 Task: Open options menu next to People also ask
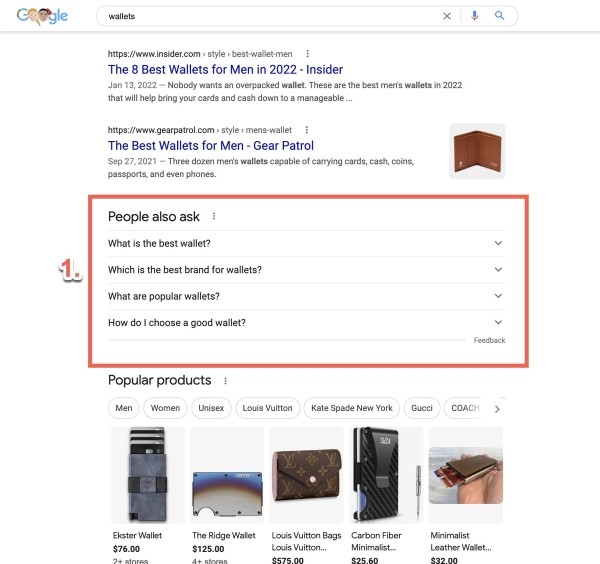[214, 217]
